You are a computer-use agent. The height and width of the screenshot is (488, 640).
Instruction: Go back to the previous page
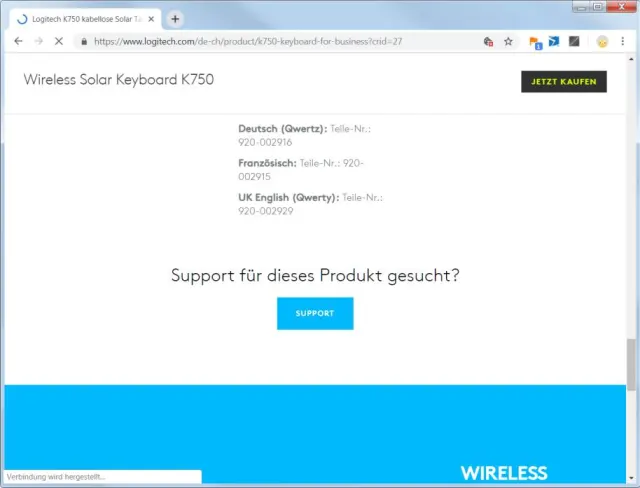tap(18, 41)
